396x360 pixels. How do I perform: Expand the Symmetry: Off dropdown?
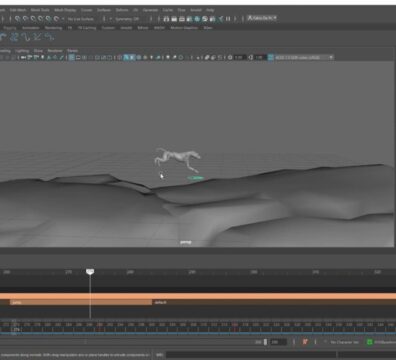click(127, 19)
